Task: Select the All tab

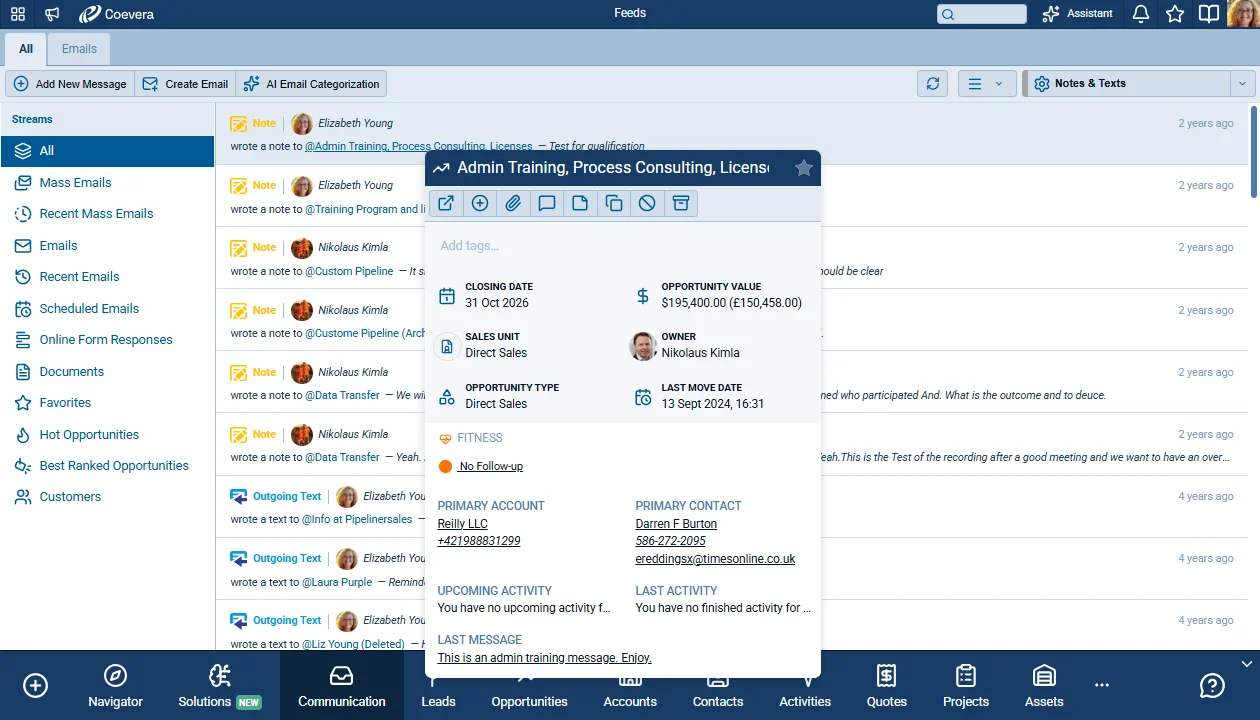Action: point(26,49)
